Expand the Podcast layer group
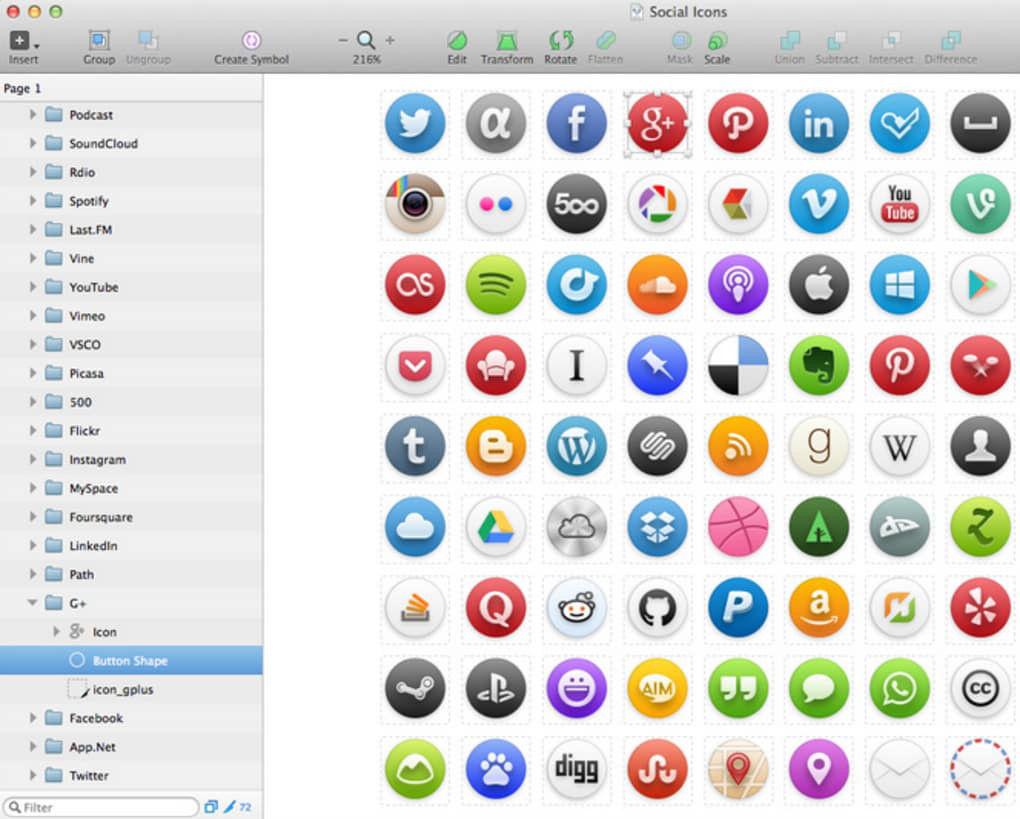Screen dimensions: 1020x819 click(x=33, y=114)
